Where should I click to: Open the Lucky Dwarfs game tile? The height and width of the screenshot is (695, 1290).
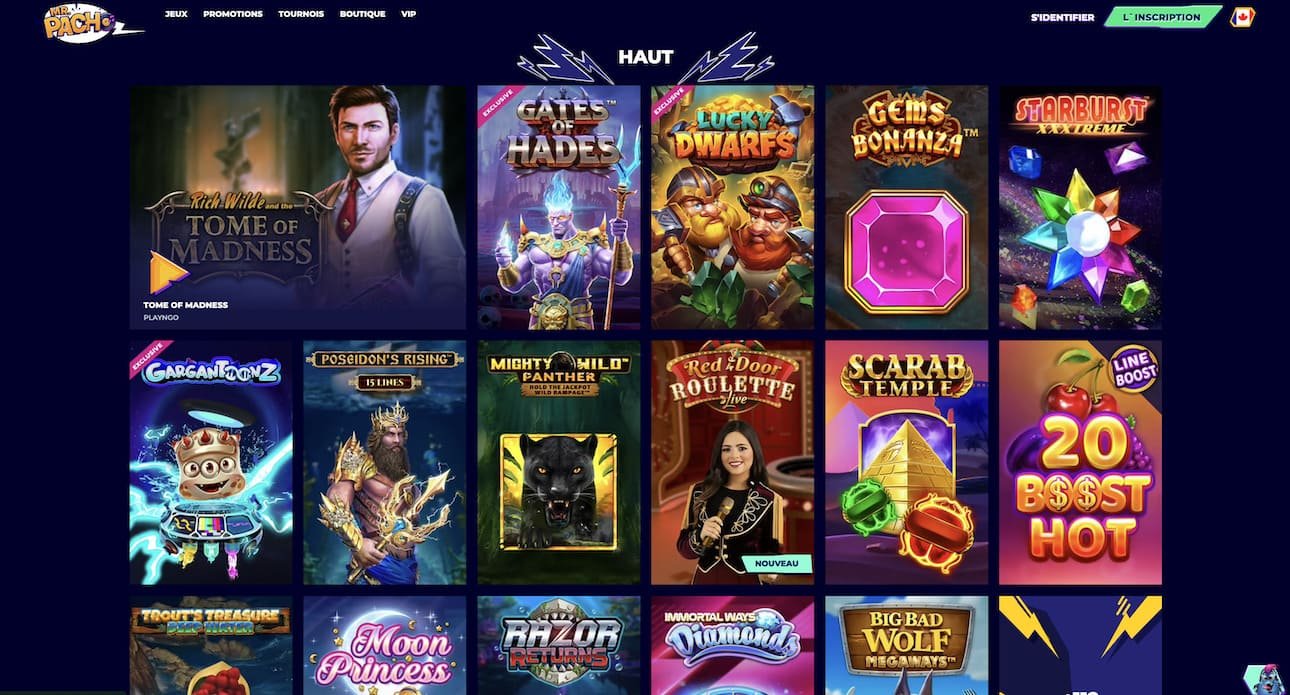(x=733, y=207)
